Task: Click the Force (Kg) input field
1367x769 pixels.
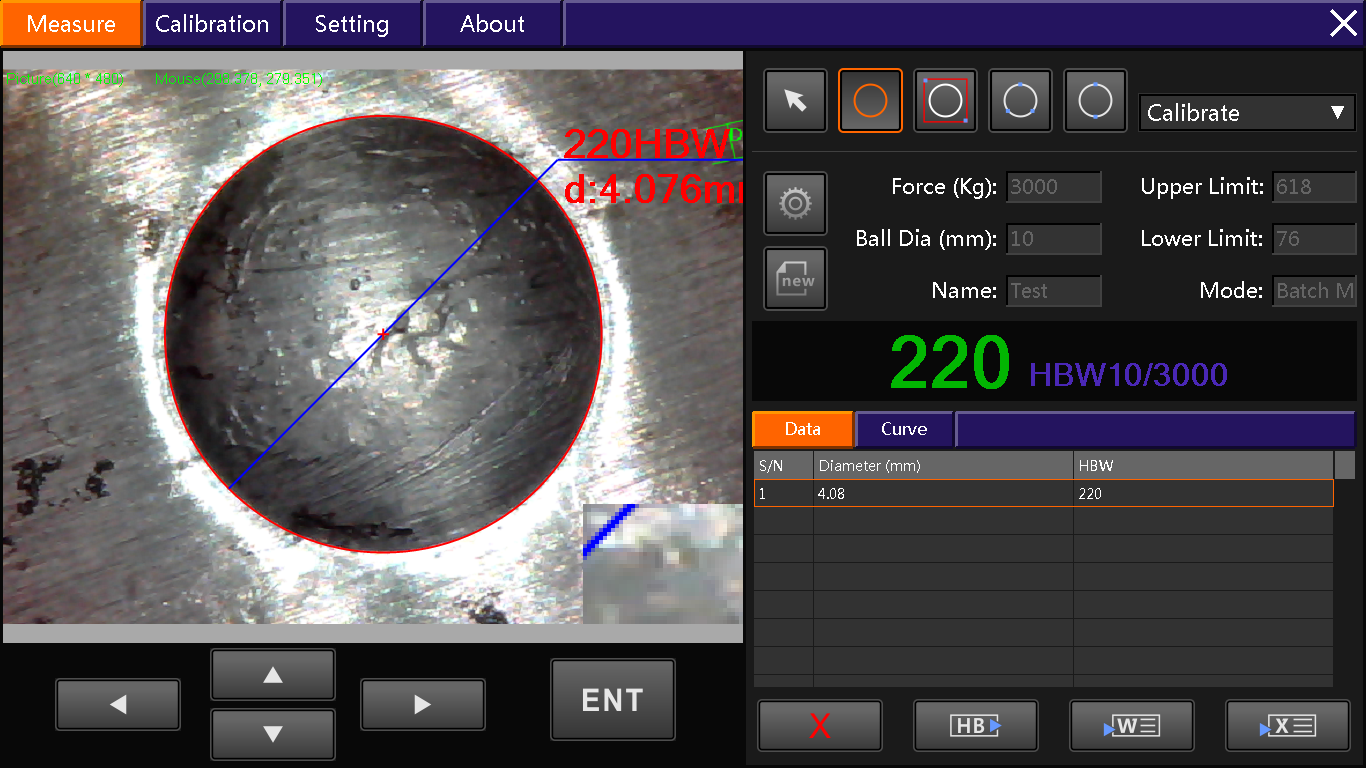Action: [x=1053, y=187]
